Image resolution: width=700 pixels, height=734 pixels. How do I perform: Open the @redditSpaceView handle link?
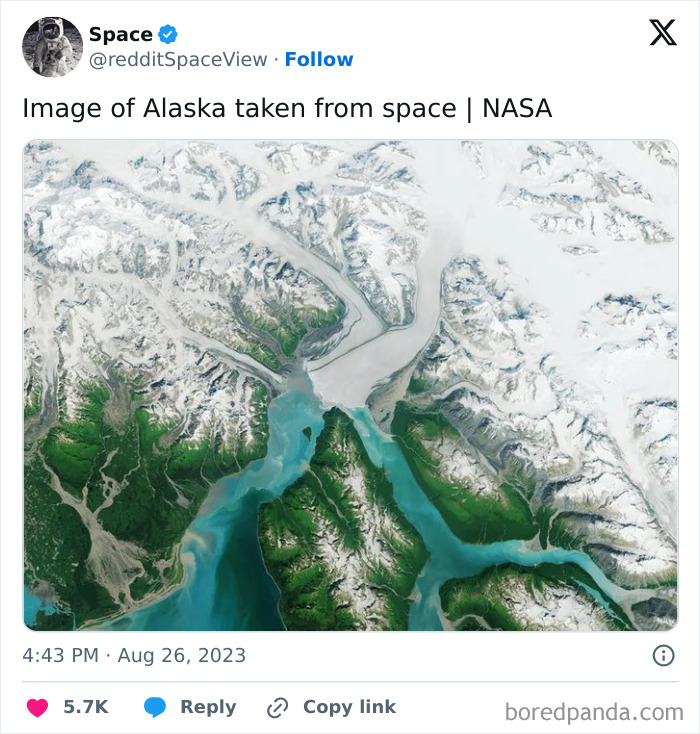[179, 60]
